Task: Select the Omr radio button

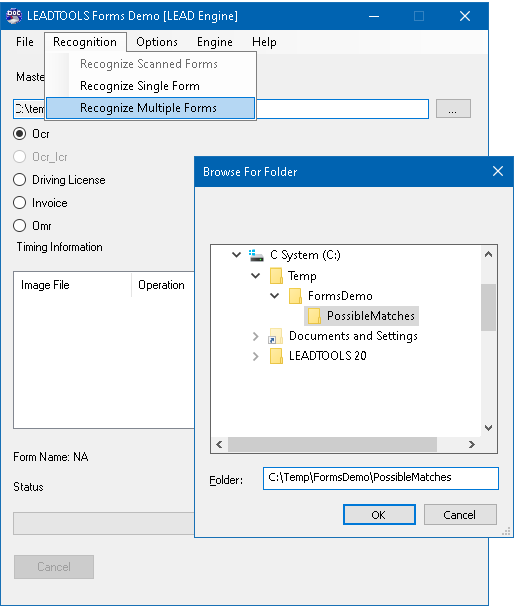Action: (x=19, y=225)
